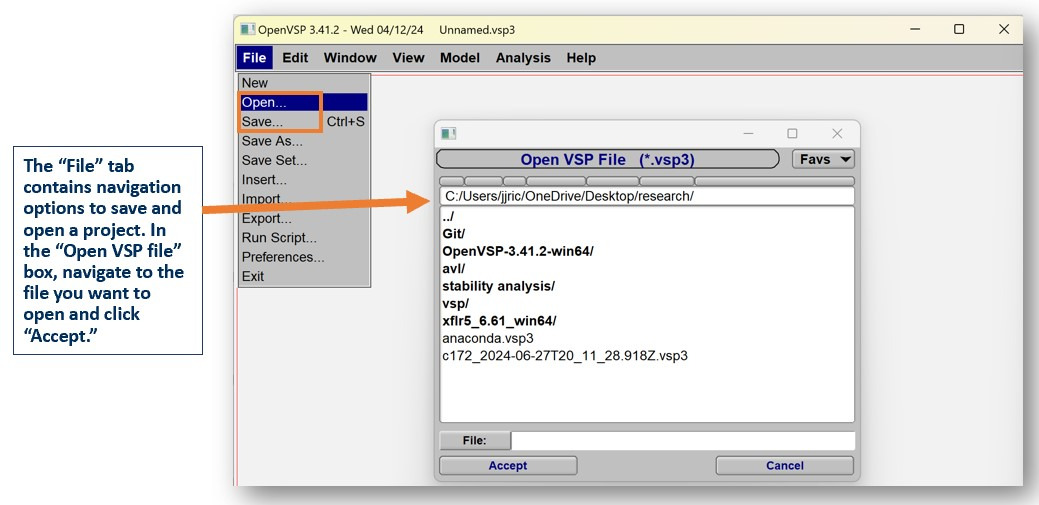Open the Analysis menu
This screenshot has width=1039, height=505.
click(523, 58)
